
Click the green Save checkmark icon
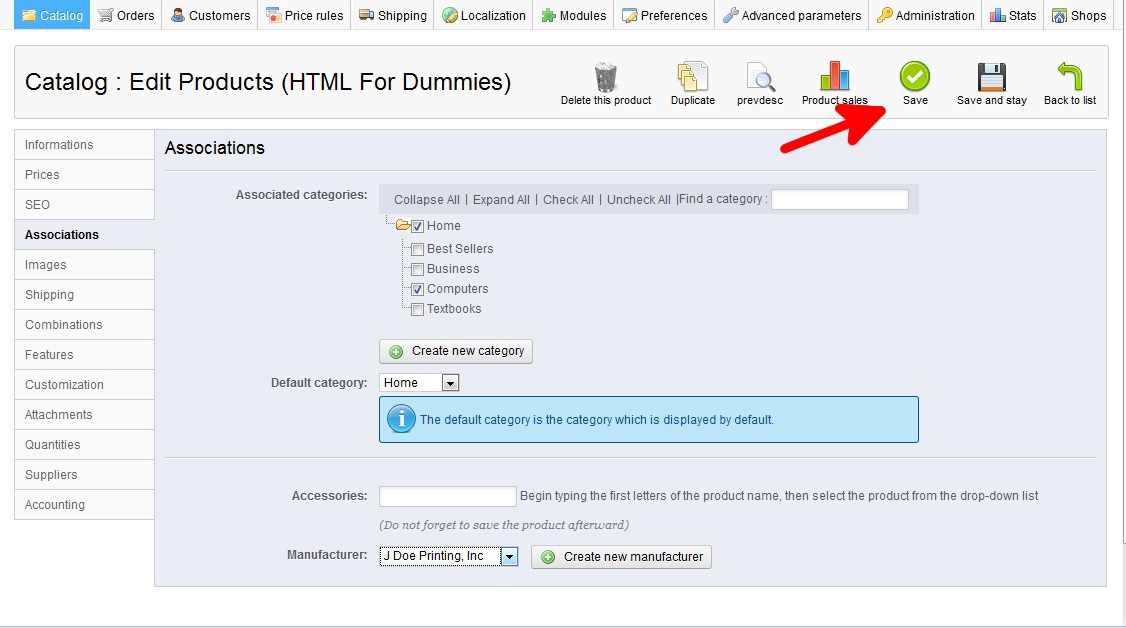tap(915, 76)
